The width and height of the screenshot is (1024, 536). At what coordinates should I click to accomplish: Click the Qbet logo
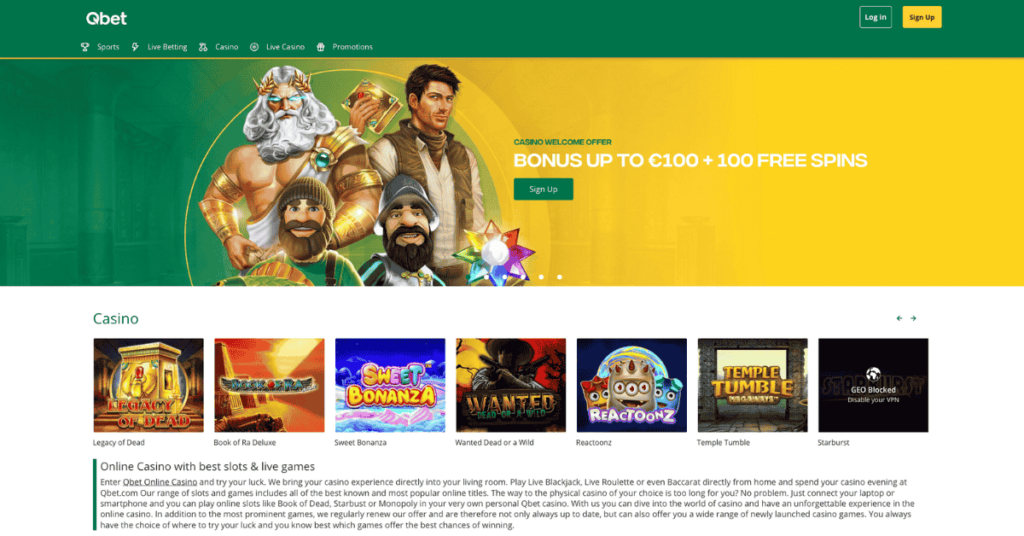pos(106,18)
